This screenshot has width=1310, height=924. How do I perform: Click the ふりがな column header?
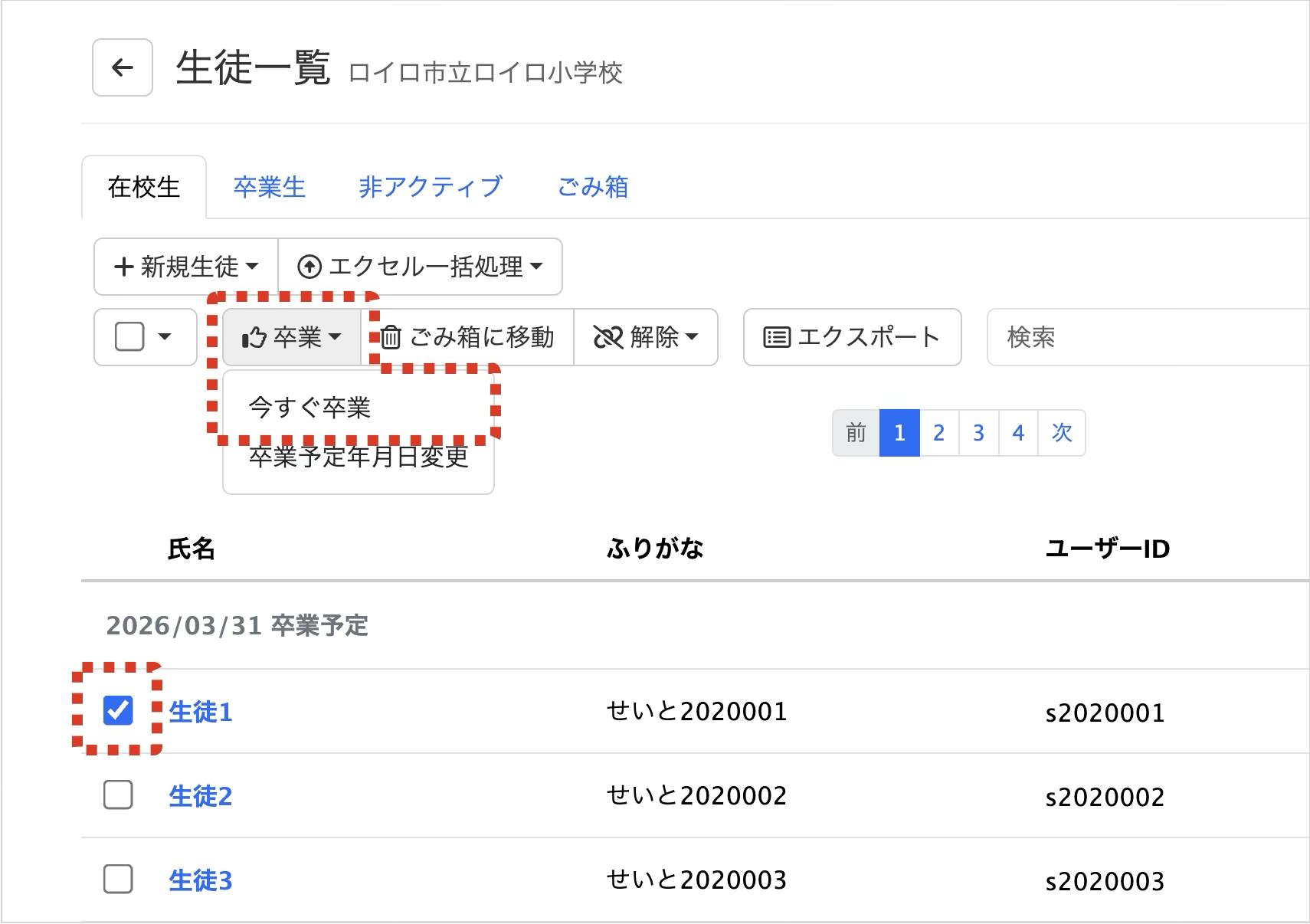tap(655, 549)
